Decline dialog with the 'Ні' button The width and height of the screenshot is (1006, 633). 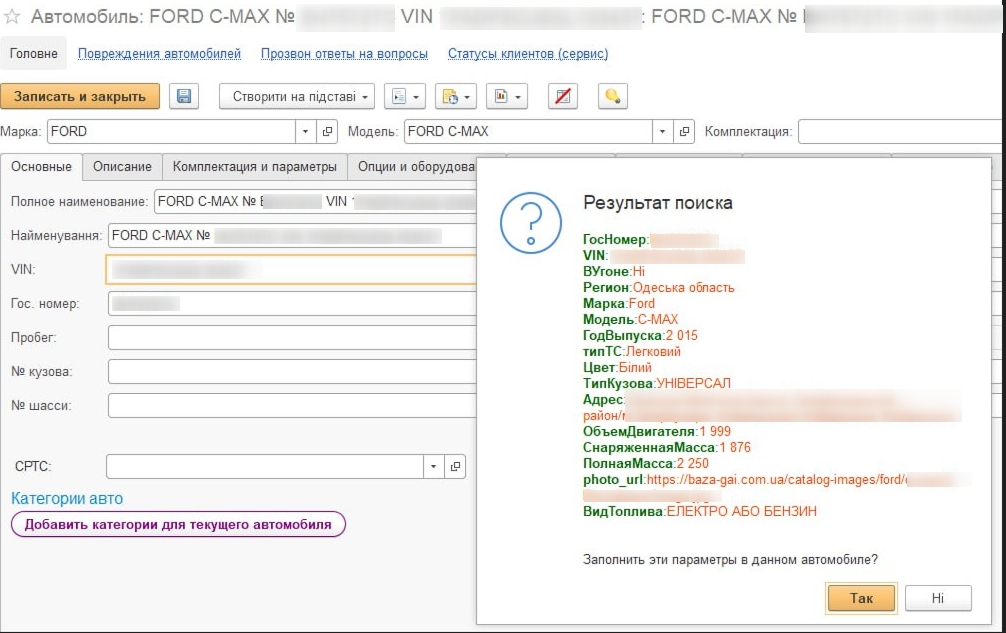(x=937, y=598)
